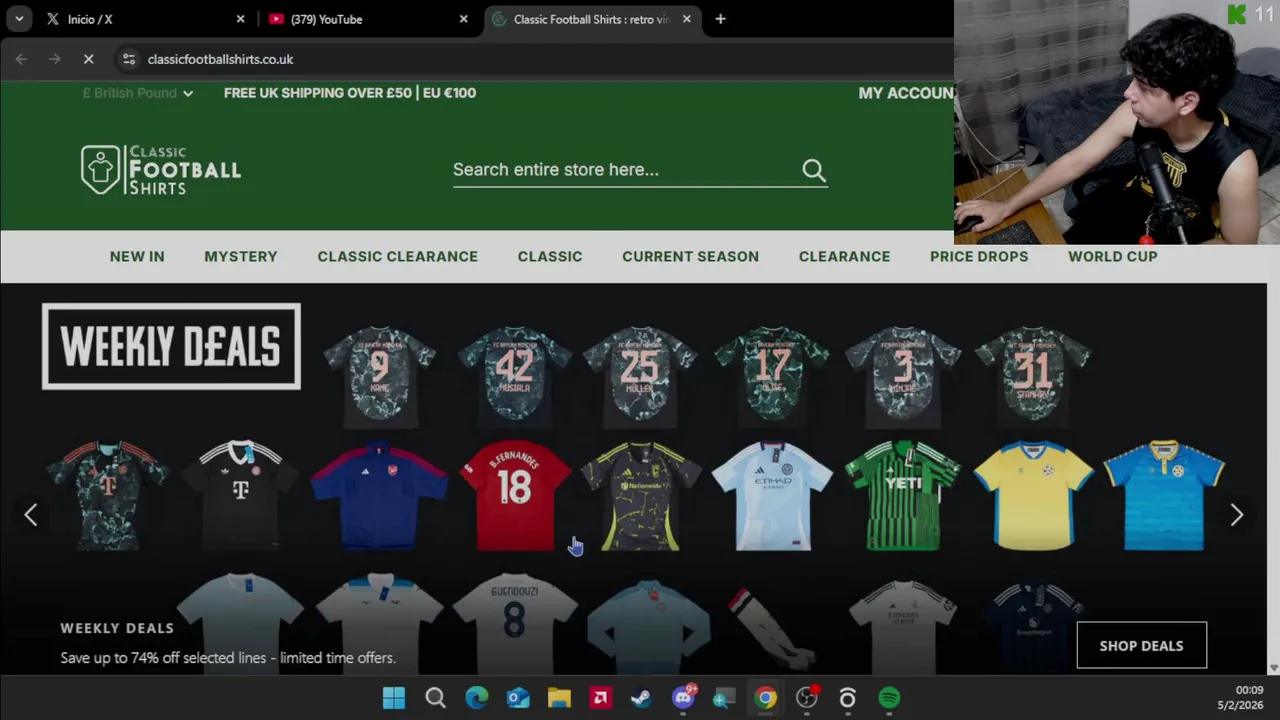Open the CLASSIC CLEARANCE menu

click(x=398, y=257)
